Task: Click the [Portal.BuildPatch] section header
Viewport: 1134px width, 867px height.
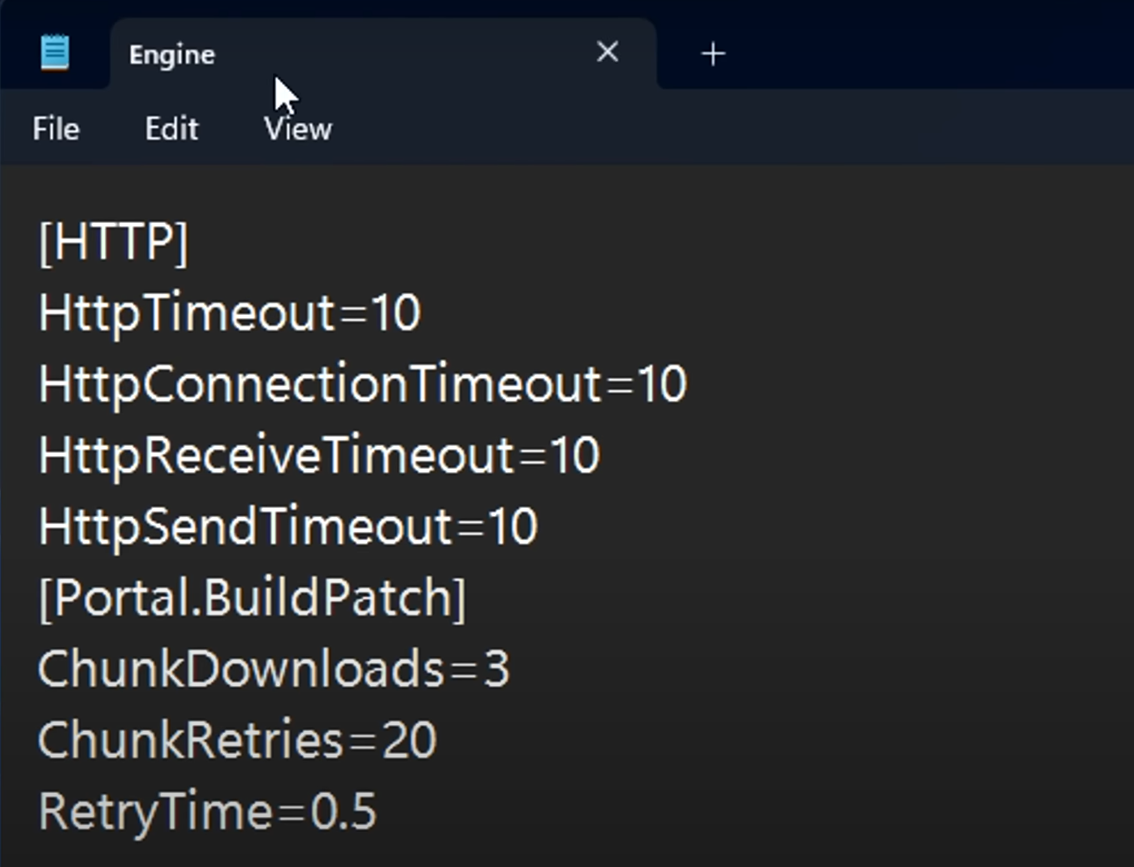Action: click(252, 598)
